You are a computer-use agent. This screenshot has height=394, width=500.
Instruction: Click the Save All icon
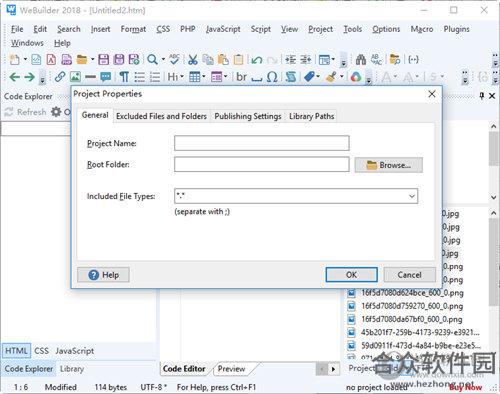pyautogui.click(x=119, y=60)
